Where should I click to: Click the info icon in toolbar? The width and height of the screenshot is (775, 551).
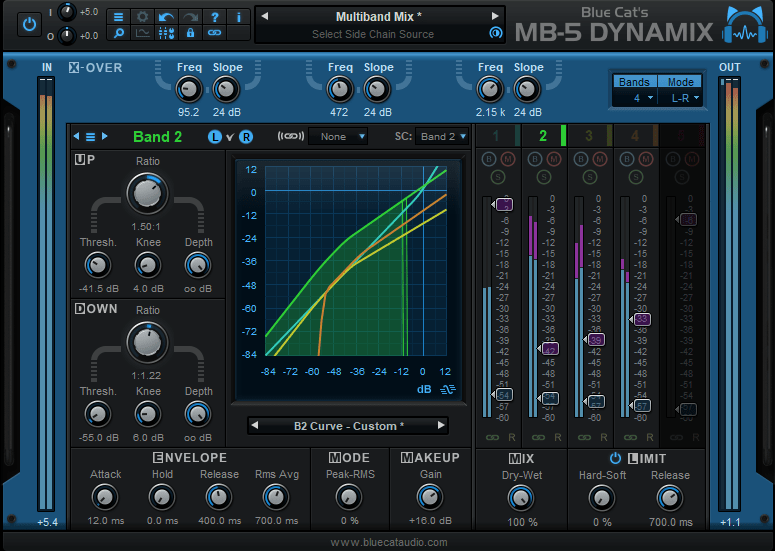pyautogui.click(x=238, y=17)
